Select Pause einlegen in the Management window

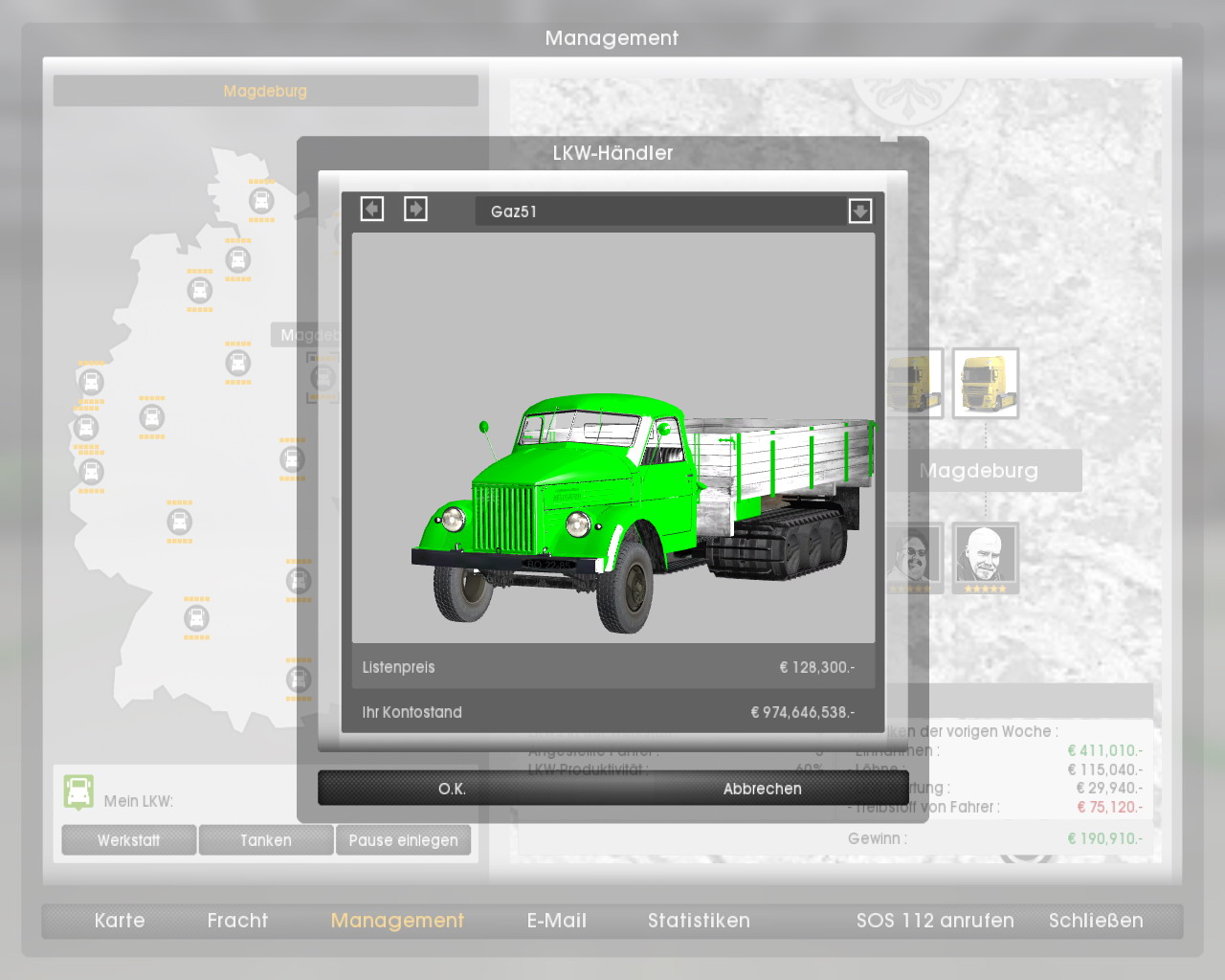point(403,840)
